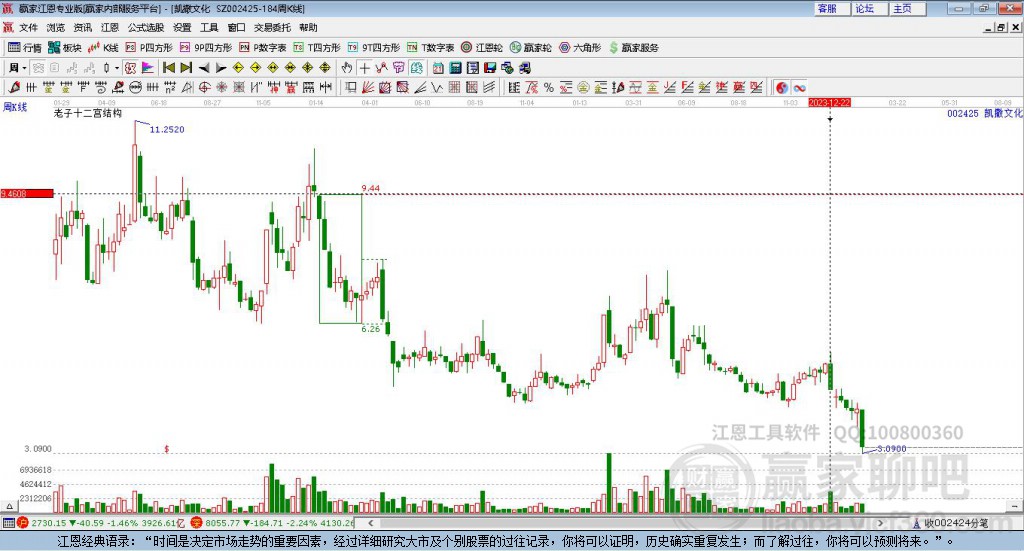1024x551 pixels.
Task: Select the red crosshair target tool
Action: point(205,87)
